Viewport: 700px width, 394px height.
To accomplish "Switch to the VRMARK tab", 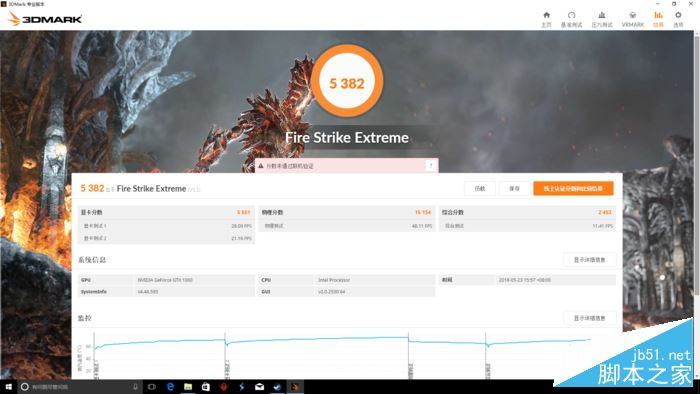I will click(633, 20).
